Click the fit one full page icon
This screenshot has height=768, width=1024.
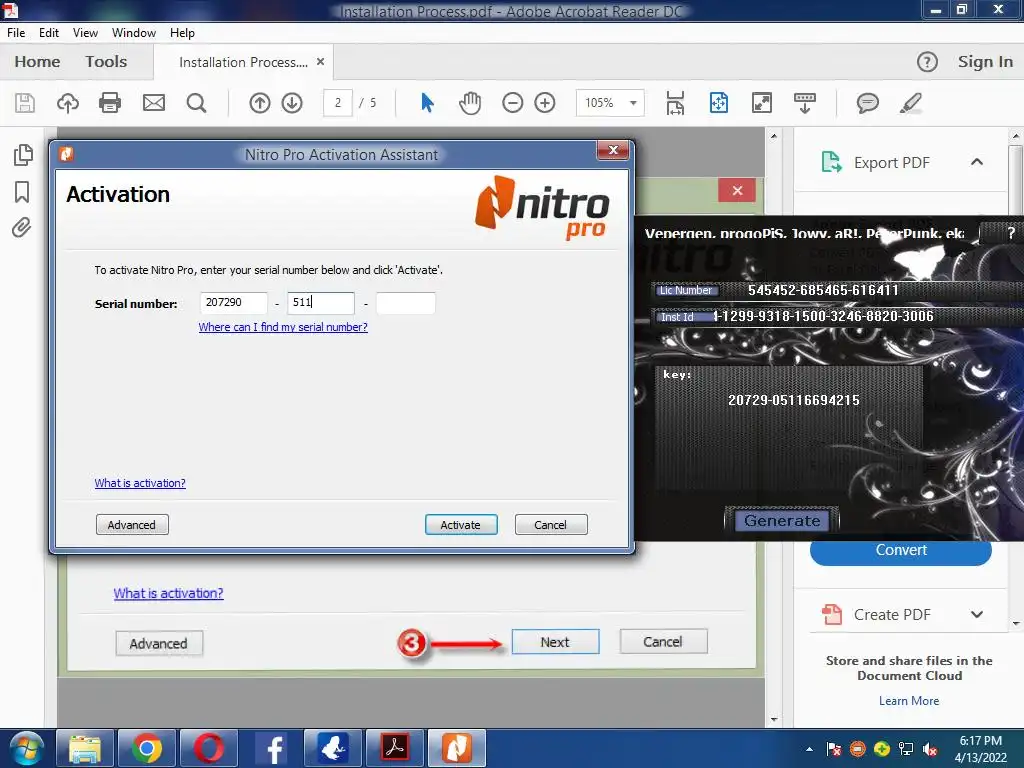click(719, 103)
